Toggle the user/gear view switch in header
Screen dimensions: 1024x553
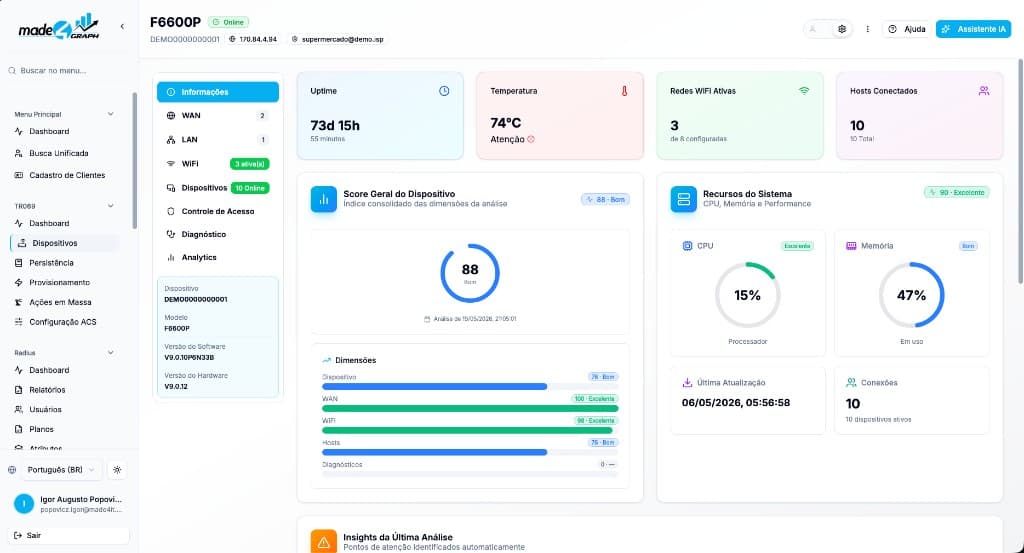tap(827, 29)
